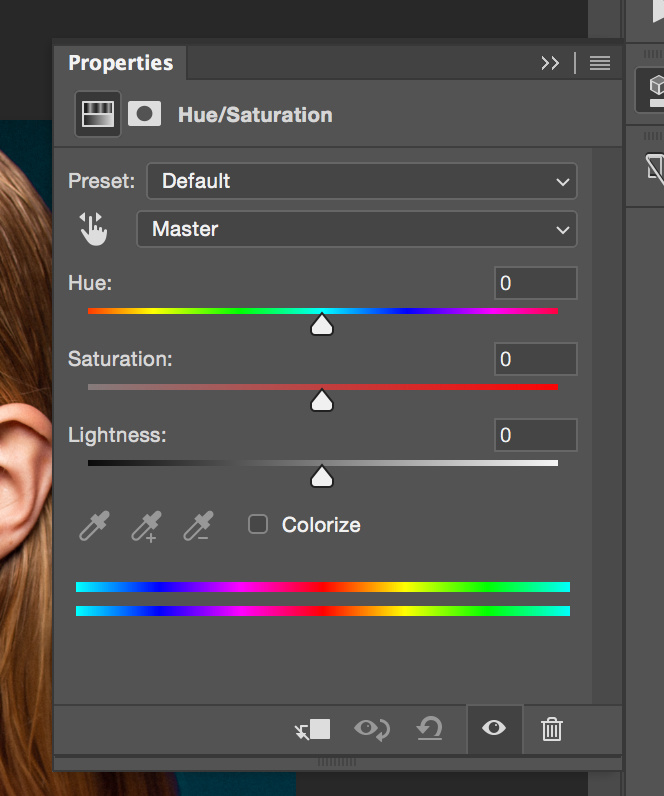Click the Hue/Saturation adjustment icon
This screenshot has height=796, width=664.
98,113
